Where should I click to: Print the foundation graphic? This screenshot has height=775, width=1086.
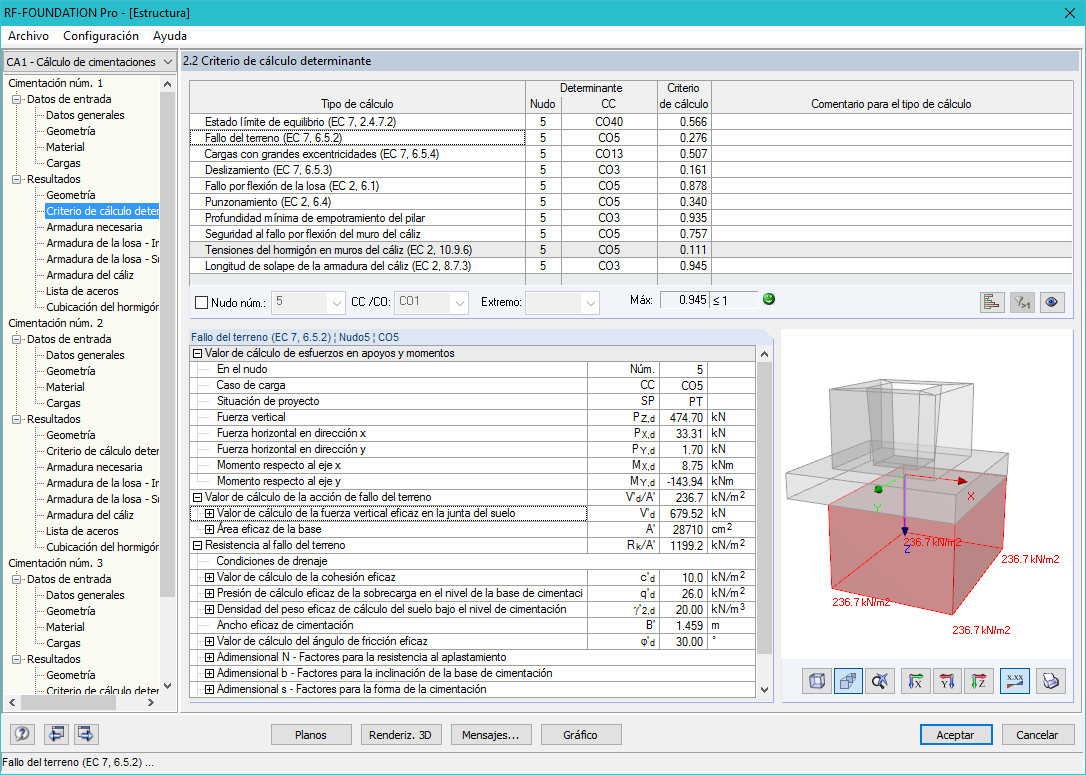pyautogui.click(x=1051, y=682)
